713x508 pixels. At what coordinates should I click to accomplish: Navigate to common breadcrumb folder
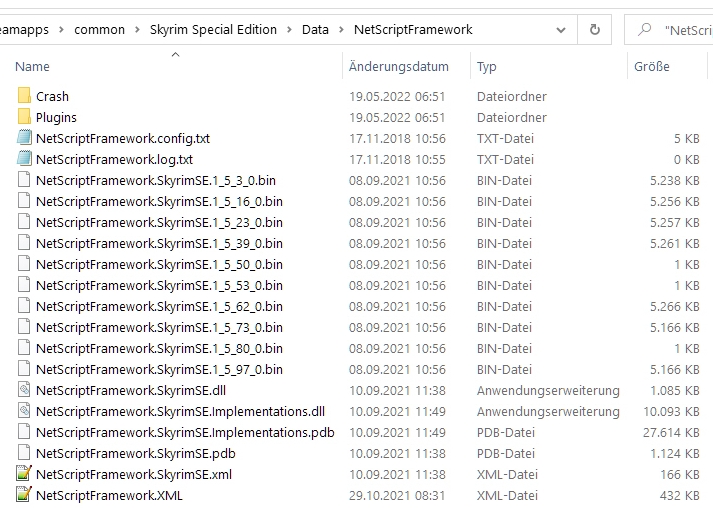99,30
